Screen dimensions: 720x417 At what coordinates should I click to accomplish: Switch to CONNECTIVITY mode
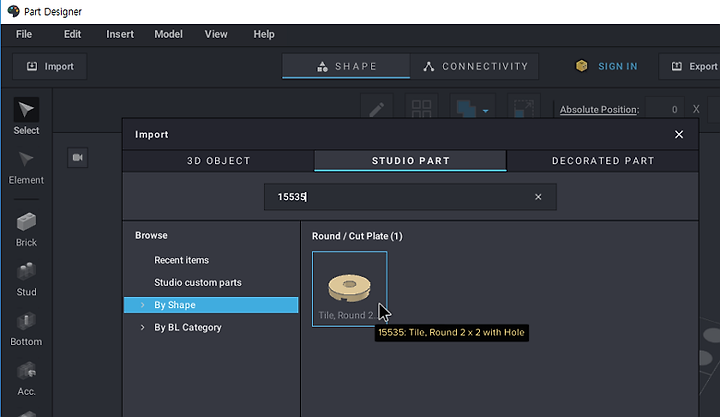pyautogui.click(x=475, y=67)
